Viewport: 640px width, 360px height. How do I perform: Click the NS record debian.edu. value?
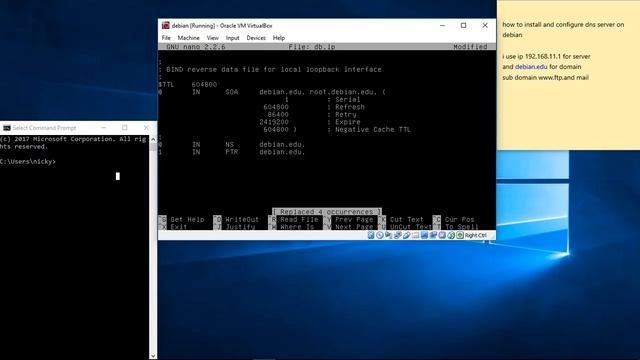282,144
